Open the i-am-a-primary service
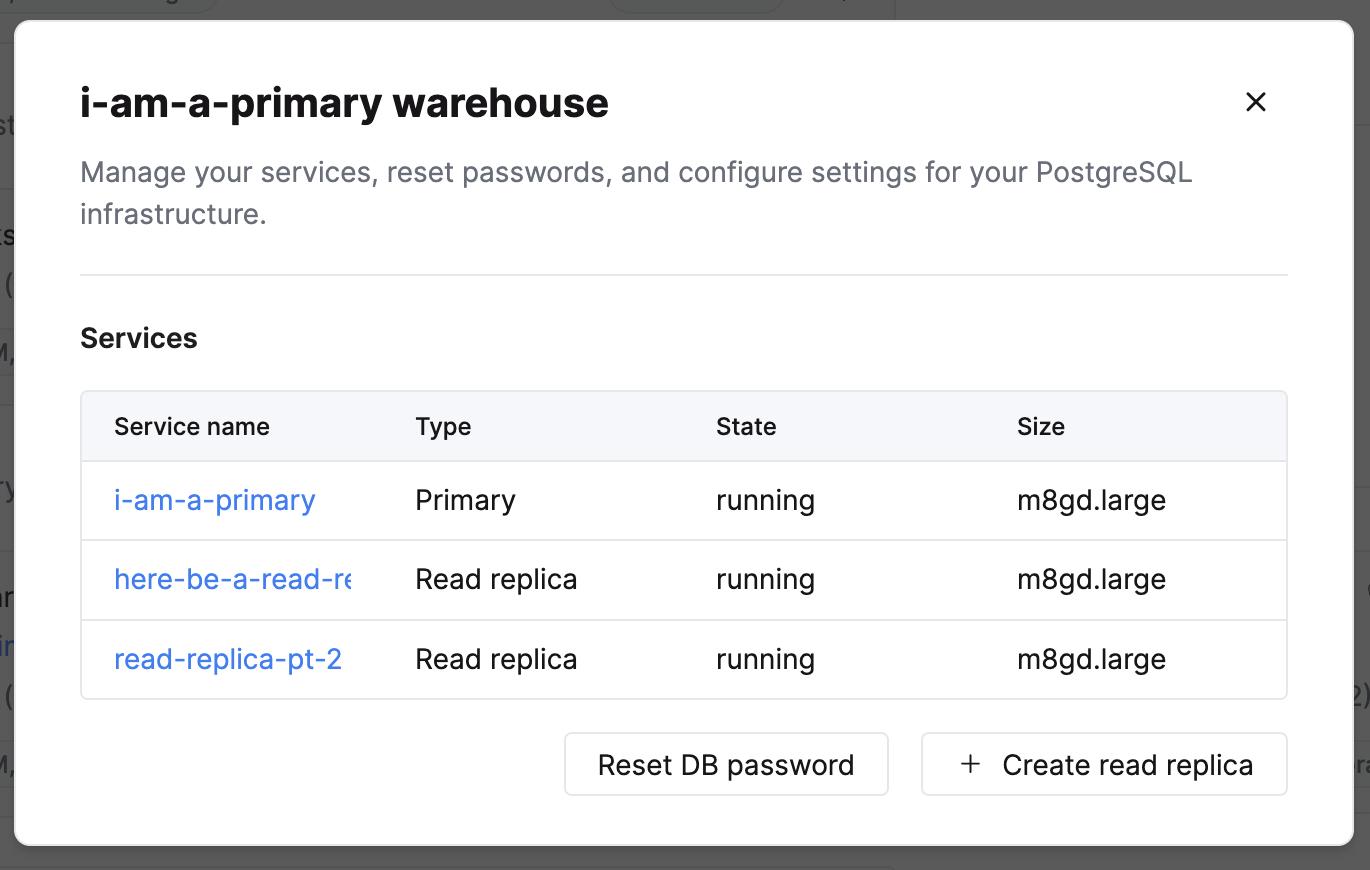The width and height of the screenshot is (1370, 870). (x=214, y=500)
